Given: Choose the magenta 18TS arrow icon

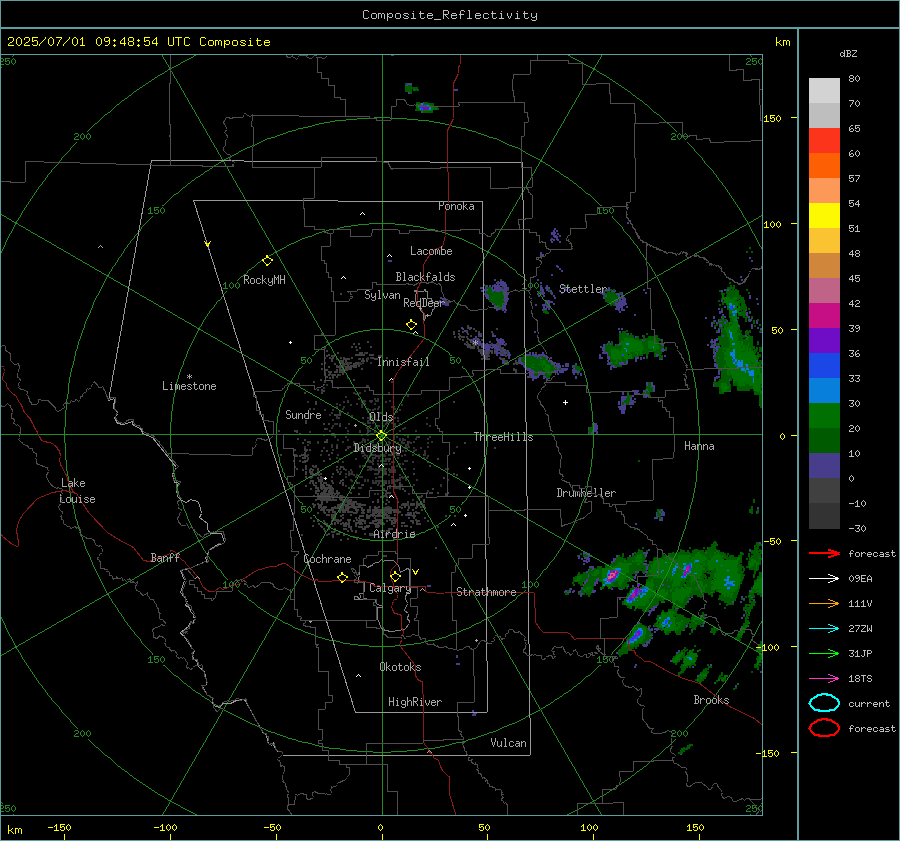Looking at the screenshot, I should pos(824,679).
